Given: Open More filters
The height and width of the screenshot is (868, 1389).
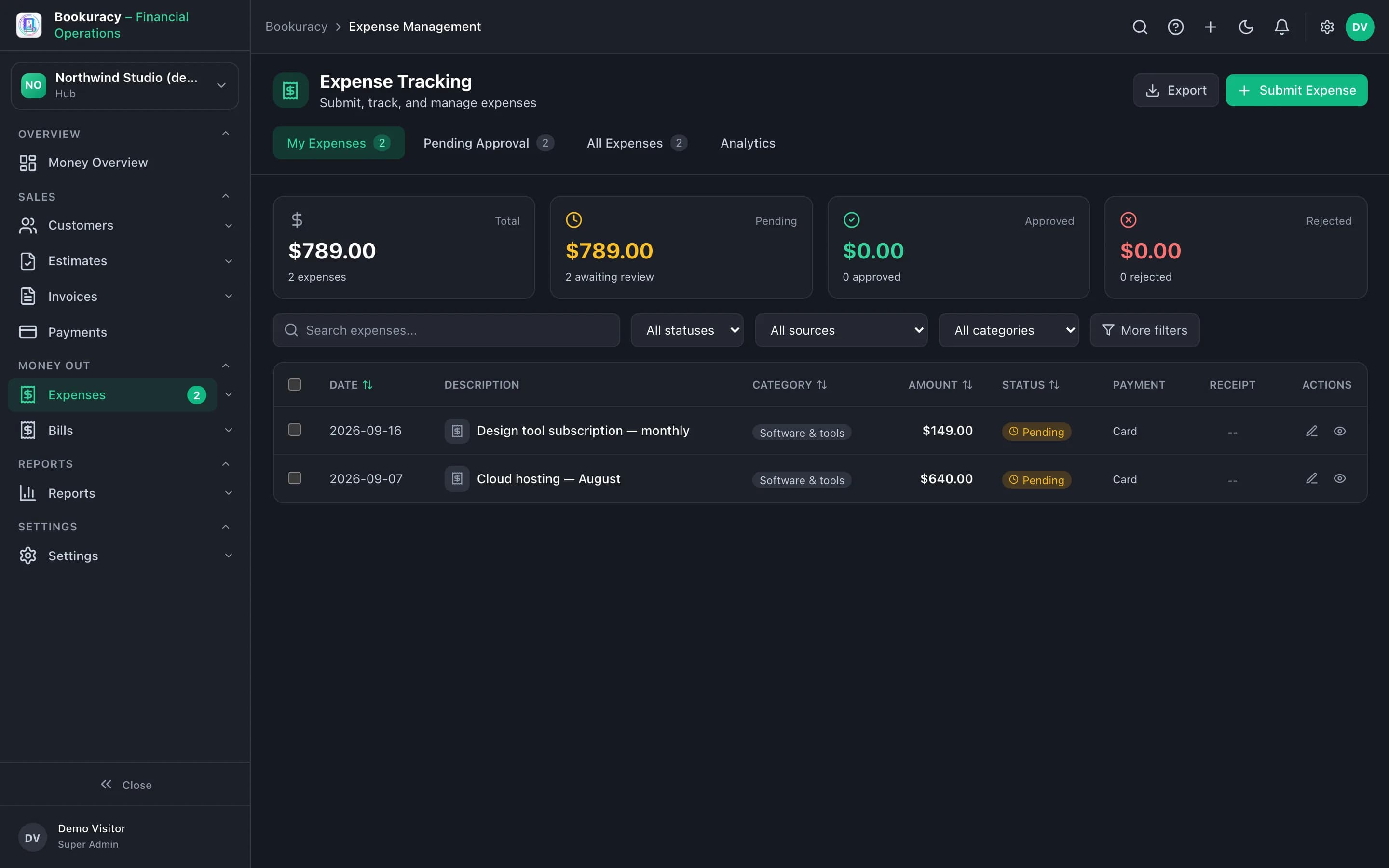Looking at the screenshot, I should tap(1144, 330).
